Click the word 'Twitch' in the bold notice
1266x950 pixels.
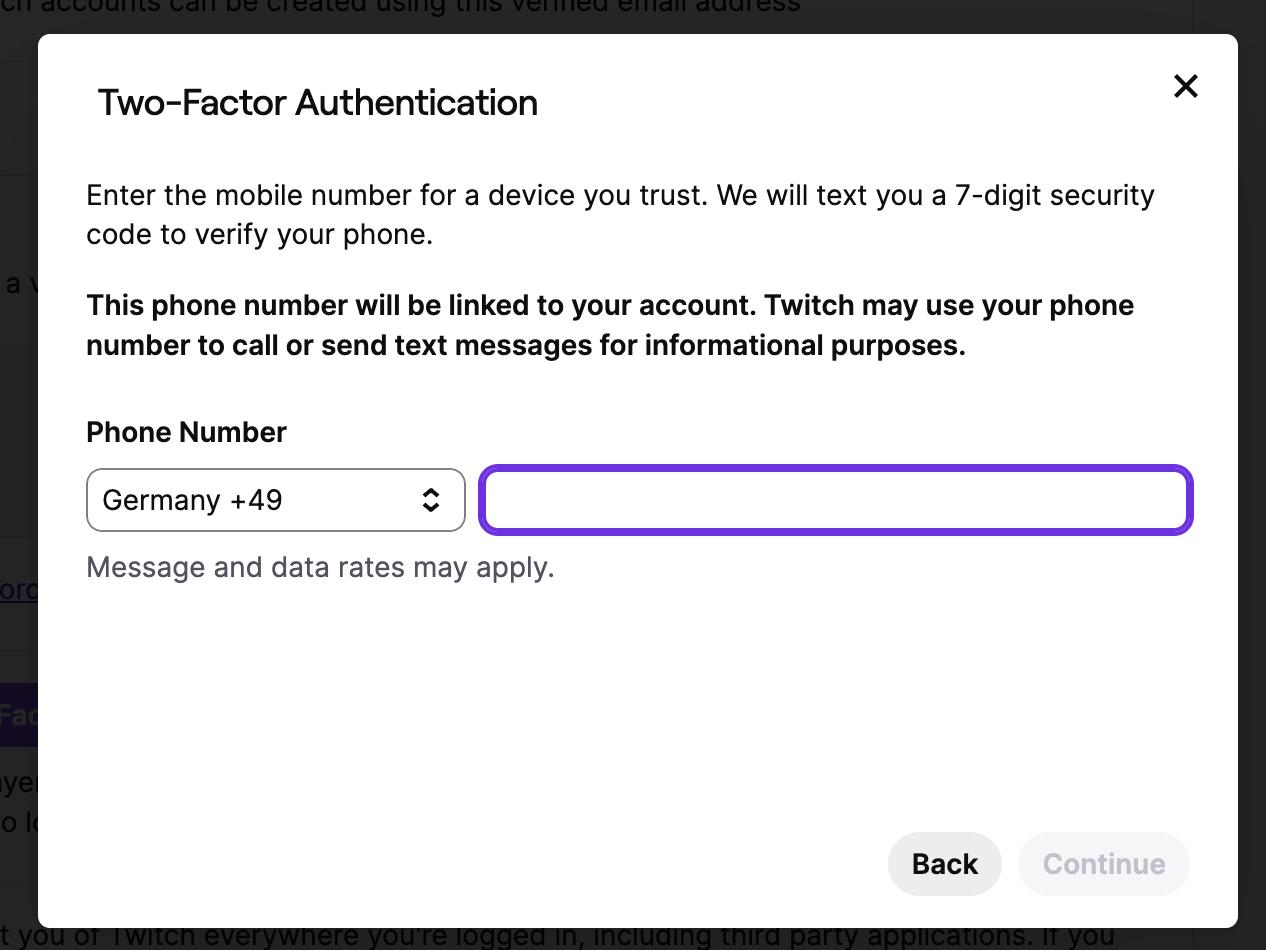(809, 305)
